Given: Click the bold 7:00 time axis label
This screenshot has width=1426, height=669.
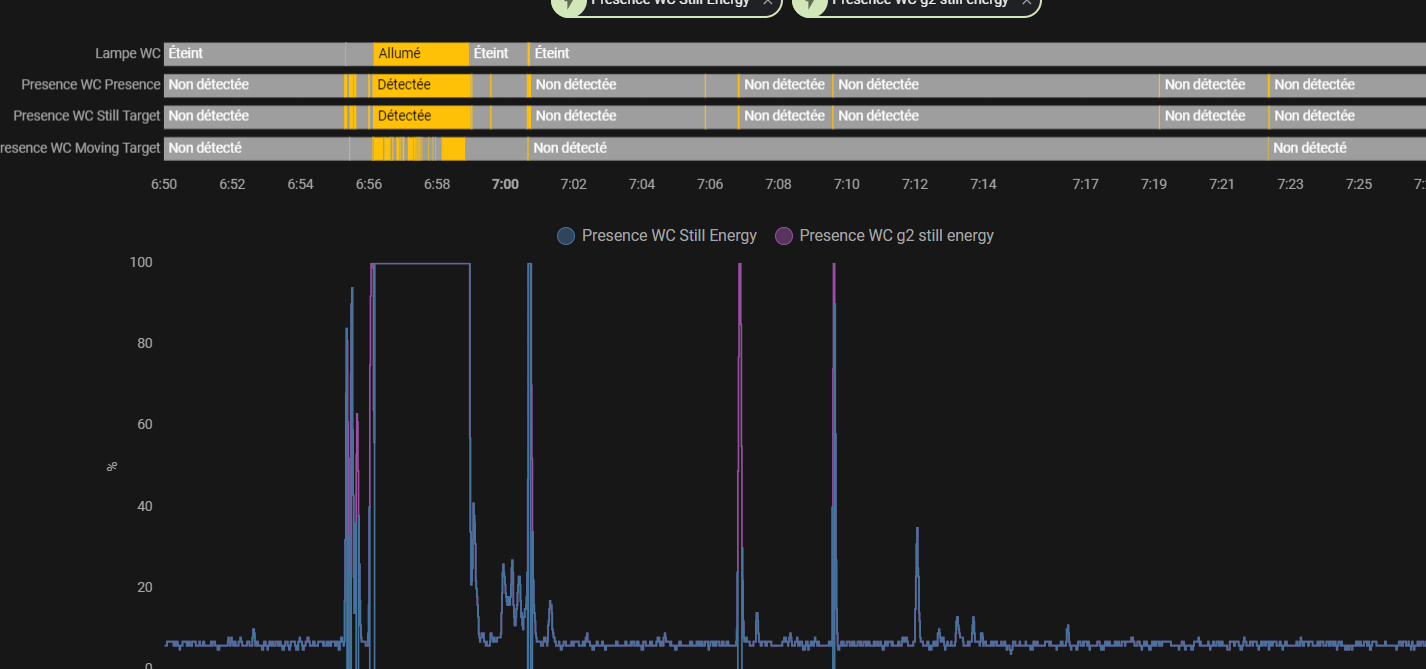Looking at the screenshot, I should click(x=505, y=184).
